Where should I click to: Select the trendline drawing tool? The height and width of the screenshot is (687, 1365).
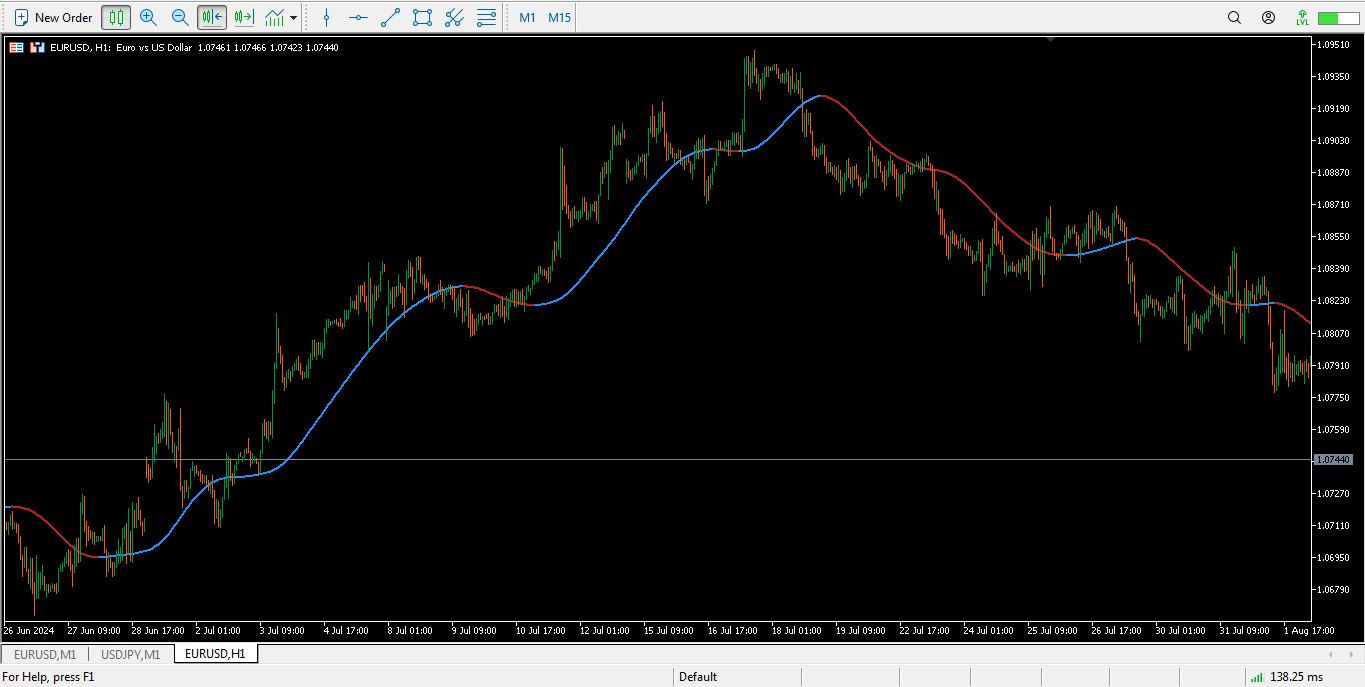(390, 17)
